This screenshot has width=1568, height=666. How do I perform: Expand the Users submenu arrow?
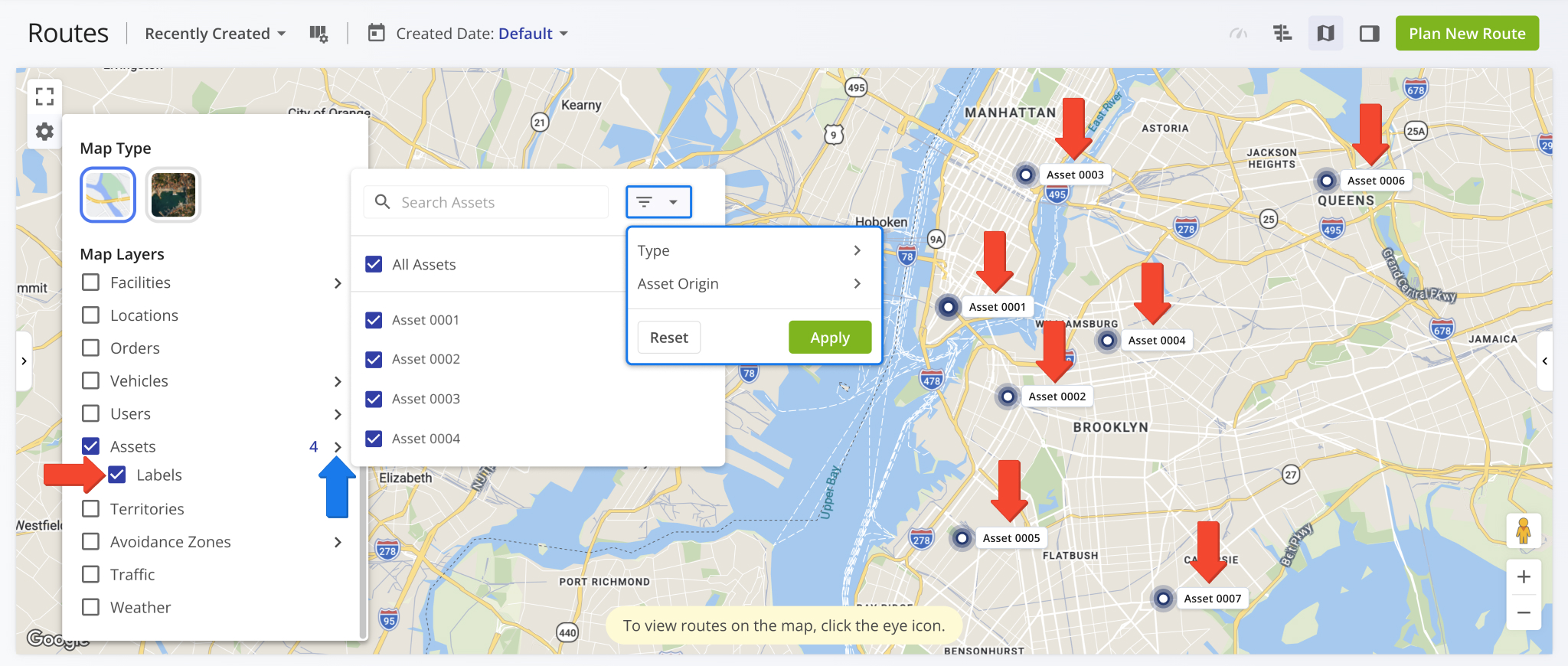click(x=338, y=414)
